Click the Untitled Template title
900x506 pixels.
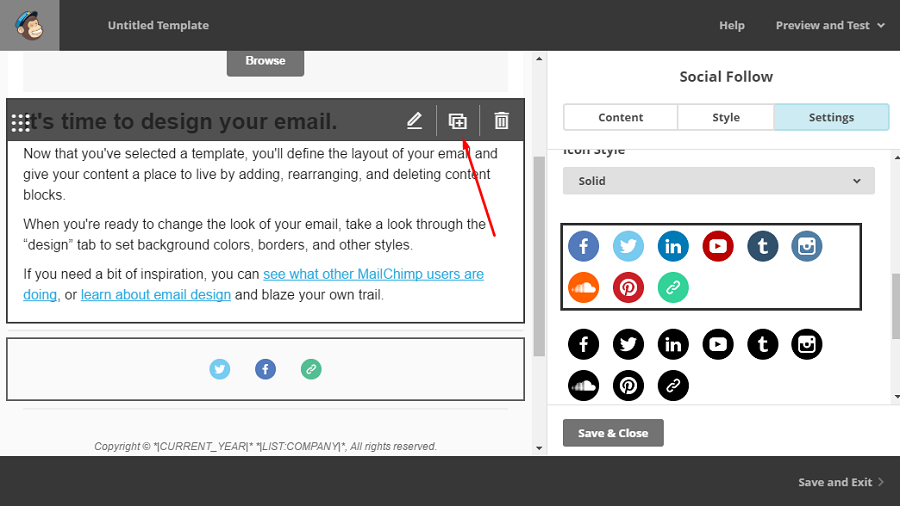pyautogui.click(x=158, y=25)
